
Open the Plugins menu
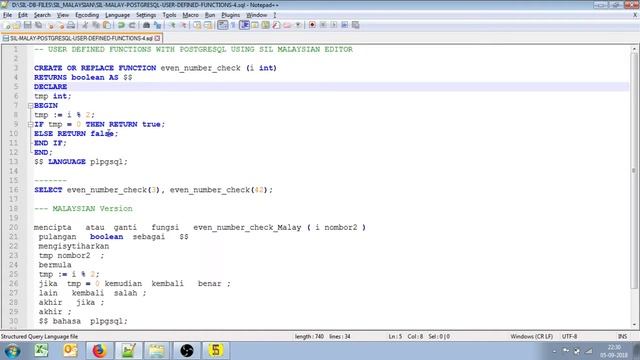click(x=231, y=15)
